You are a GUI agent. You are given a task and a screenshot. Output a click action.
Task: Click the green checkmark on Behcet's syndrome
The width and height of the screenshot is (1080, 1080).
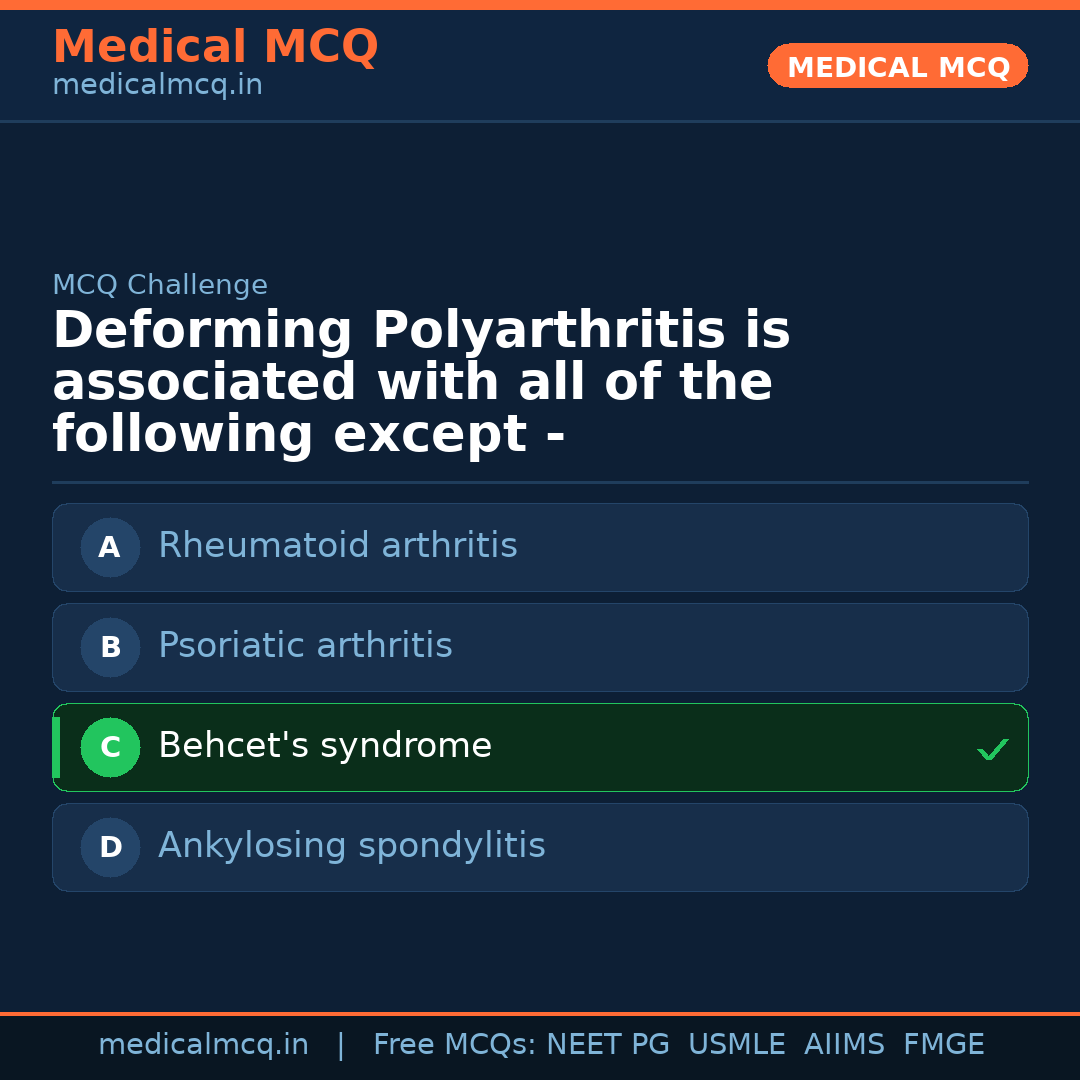[992, 749]
